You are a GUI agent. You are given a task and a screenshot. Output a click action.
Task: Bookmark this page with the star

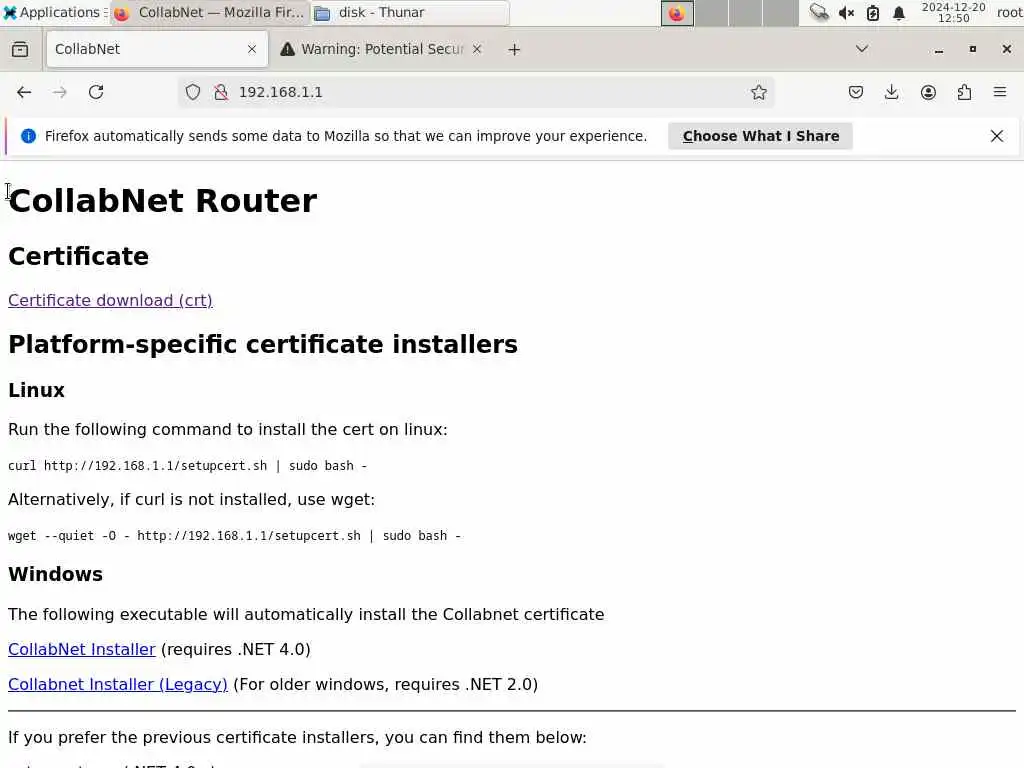758,92
